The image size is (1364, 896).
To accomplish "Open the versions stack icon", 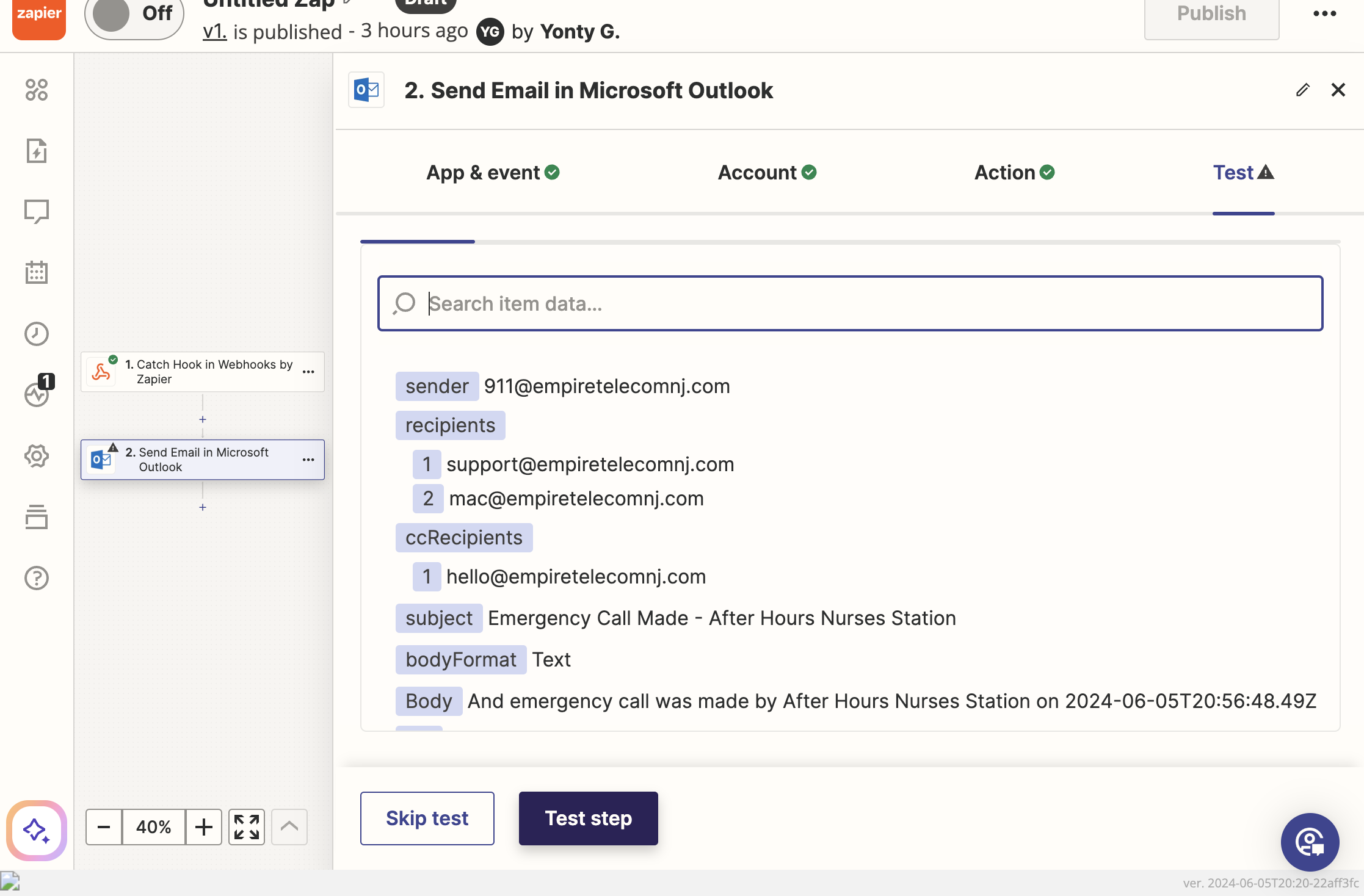I will (x=37, y=517).
